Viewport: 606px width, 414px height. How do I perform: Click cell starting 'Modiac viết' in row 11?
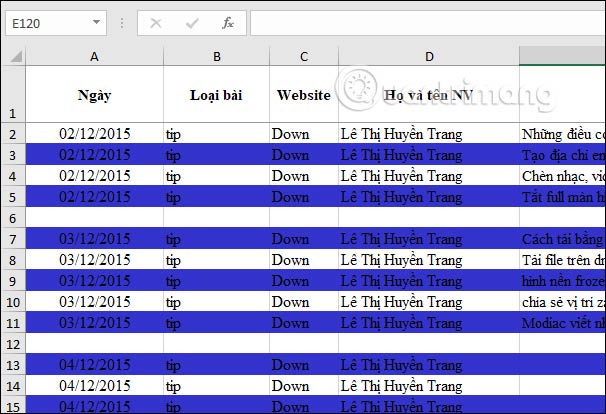pyautogui.click(x=563, y=322)
